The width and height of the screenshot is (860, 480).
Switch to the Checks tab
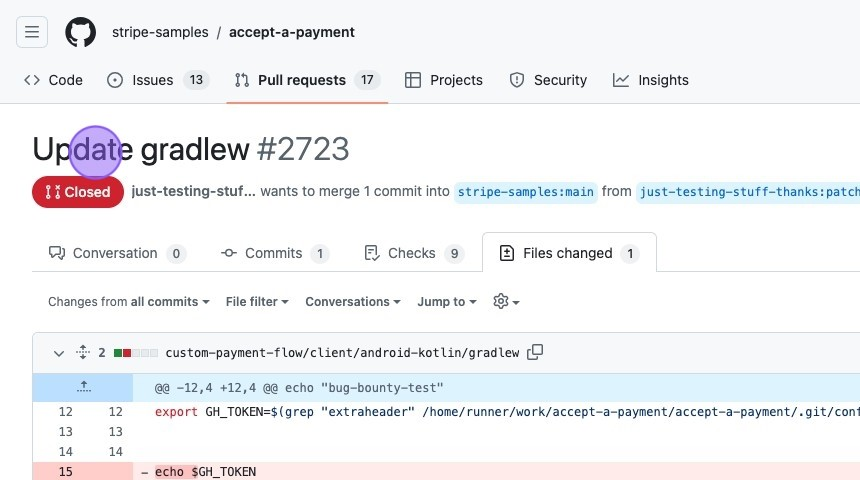(x=414, y=253)
